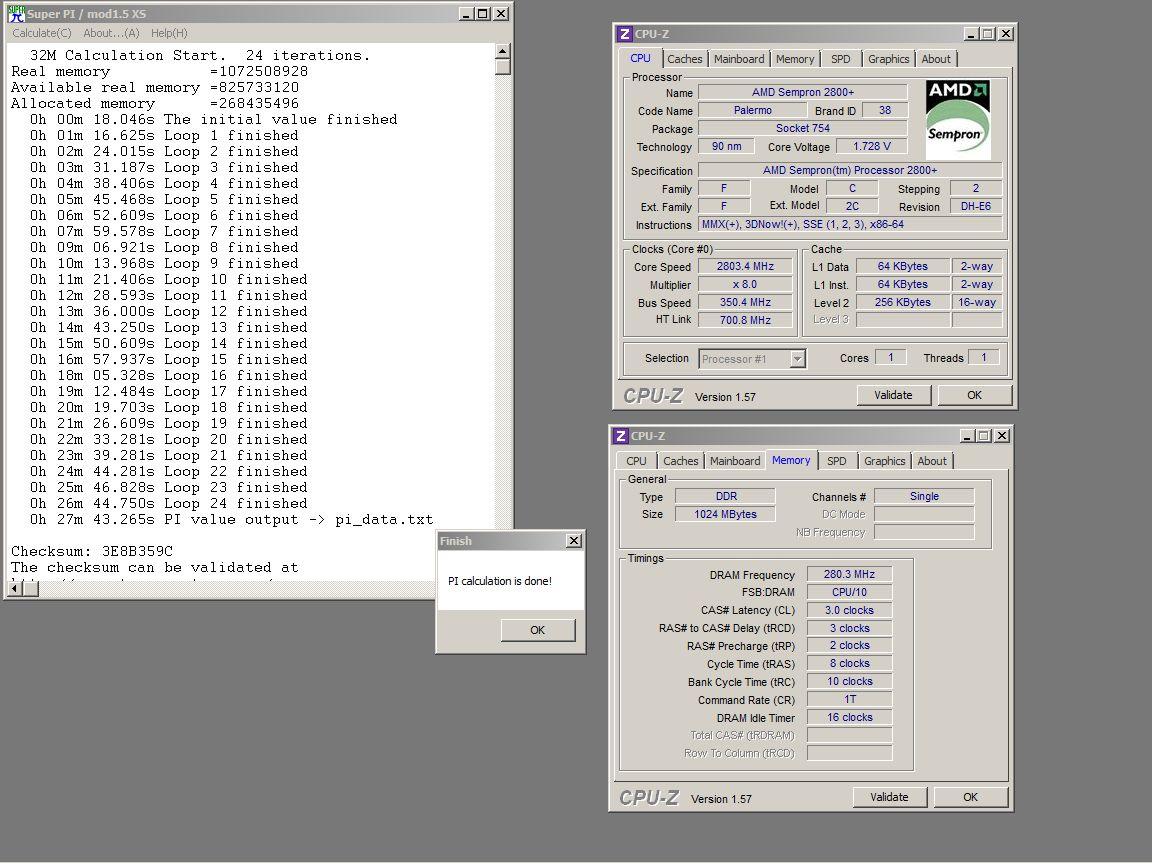This screenshot has height=864, width=1152.
Task: Click the 32M Calculation Start line
Action: [x=200, y=55]
